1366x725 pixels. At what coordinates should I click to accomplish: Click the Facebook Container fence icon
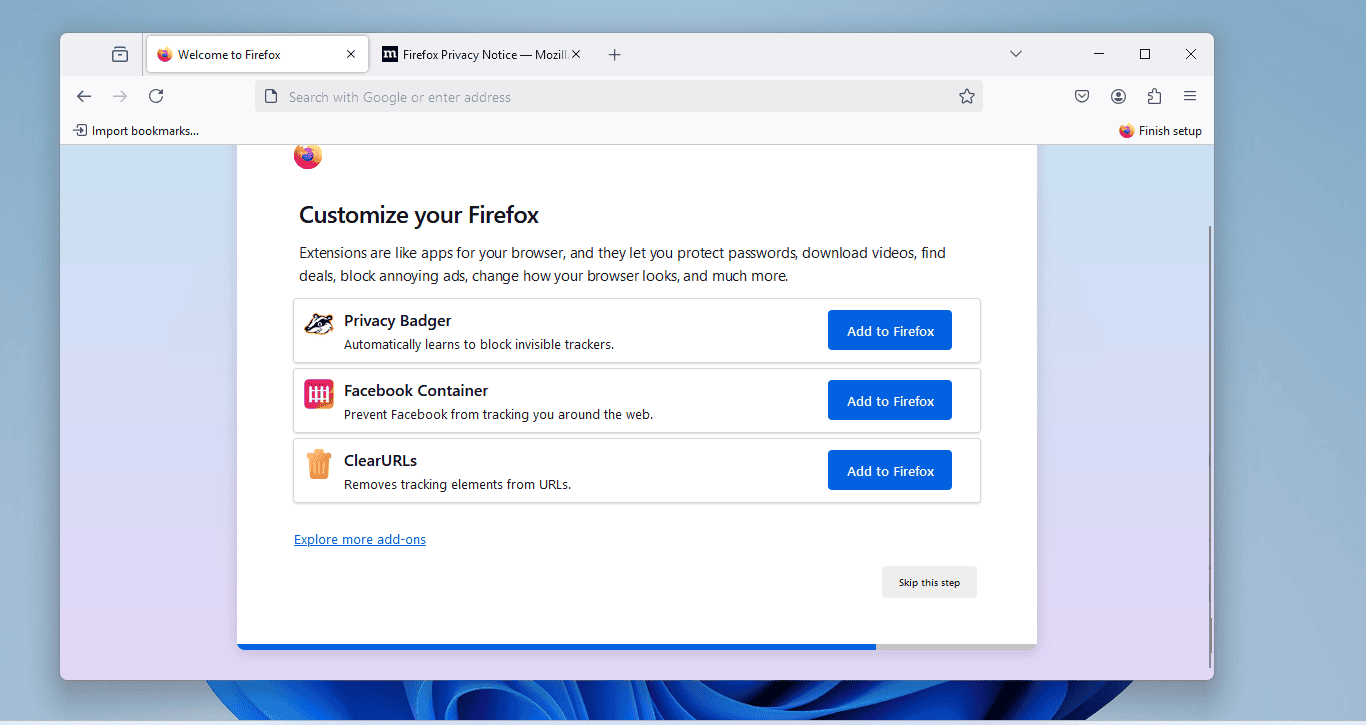(319, 394)
